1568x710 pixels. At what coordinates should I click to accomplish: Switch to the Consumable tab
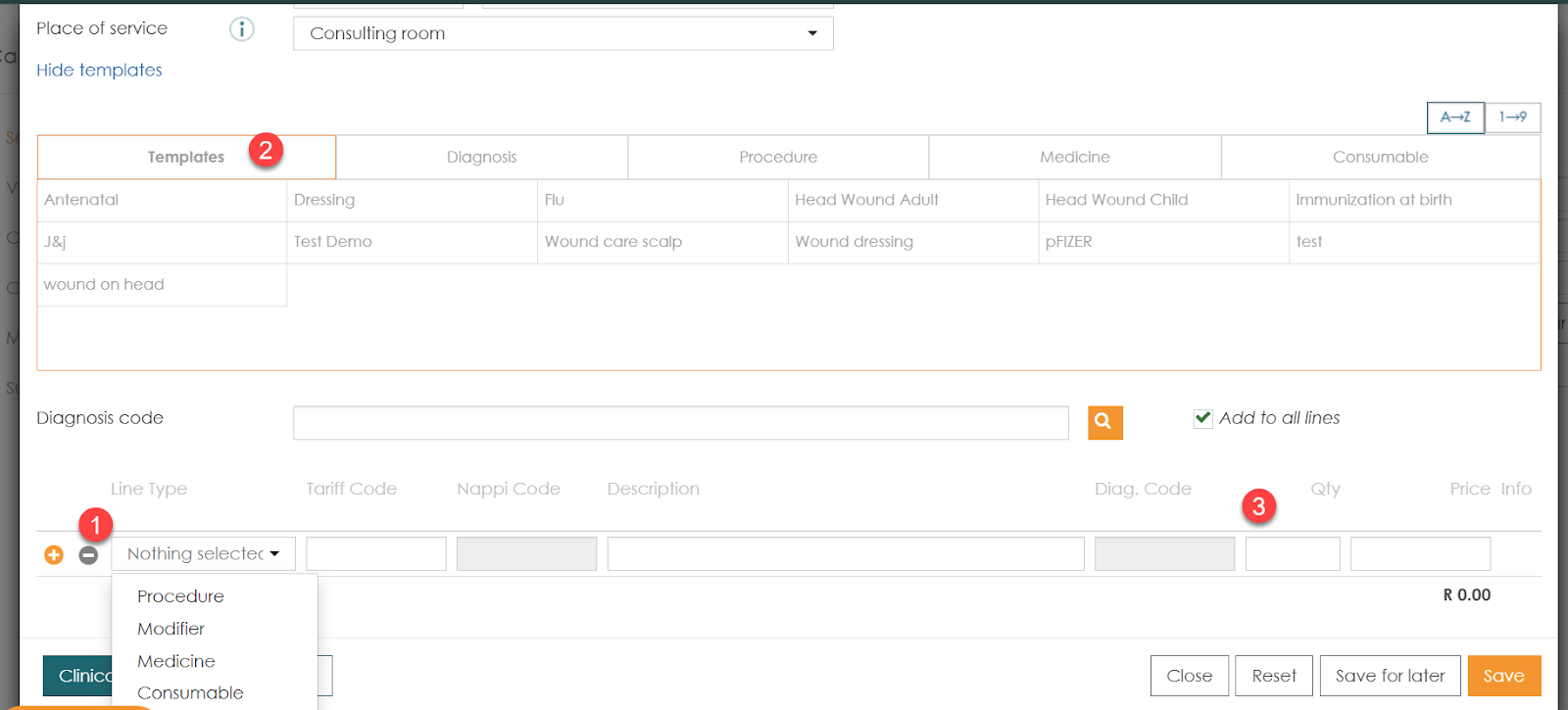(1380, 157)
